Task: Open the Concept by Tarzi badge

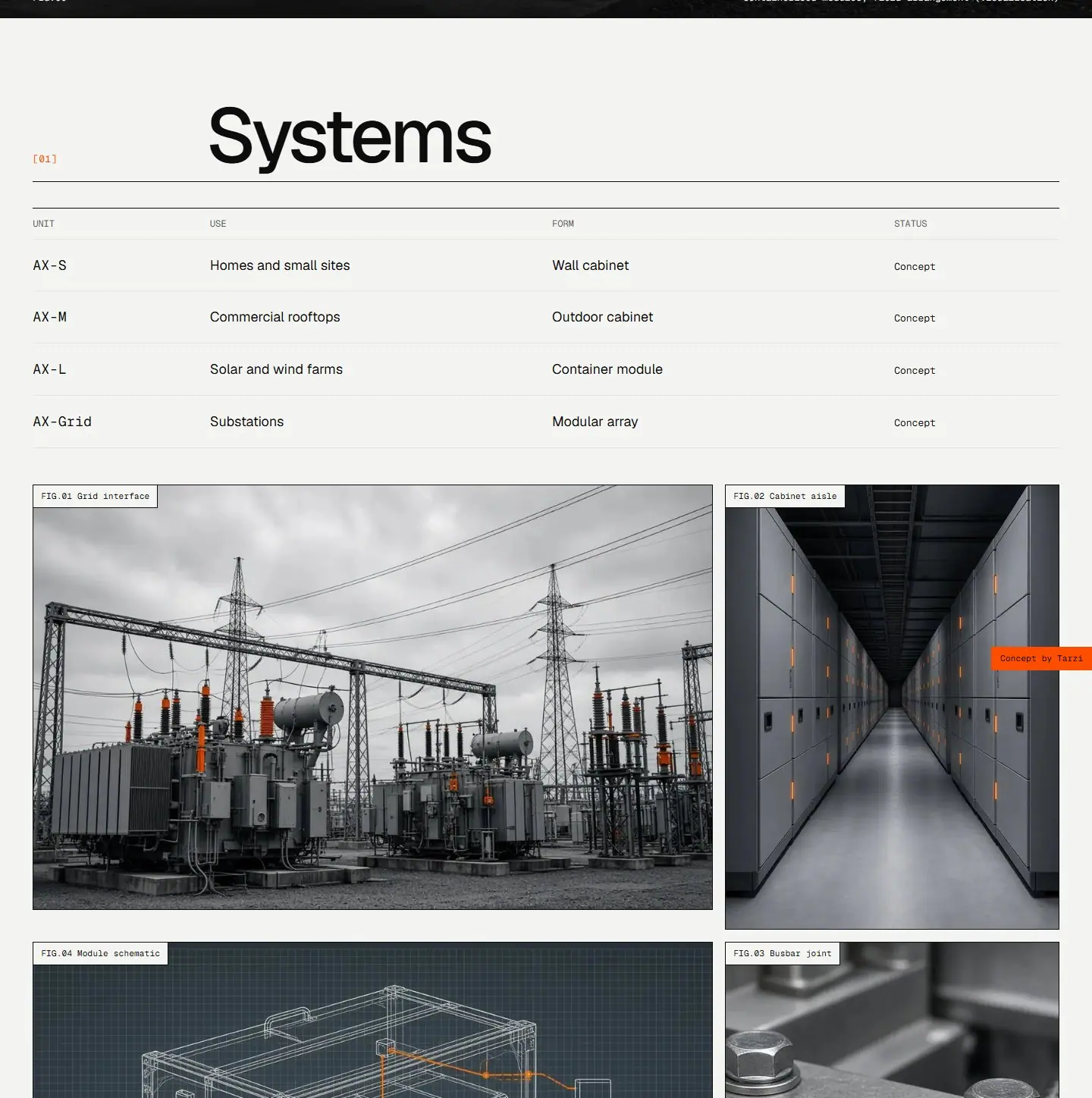Action: click(1041, 658)
